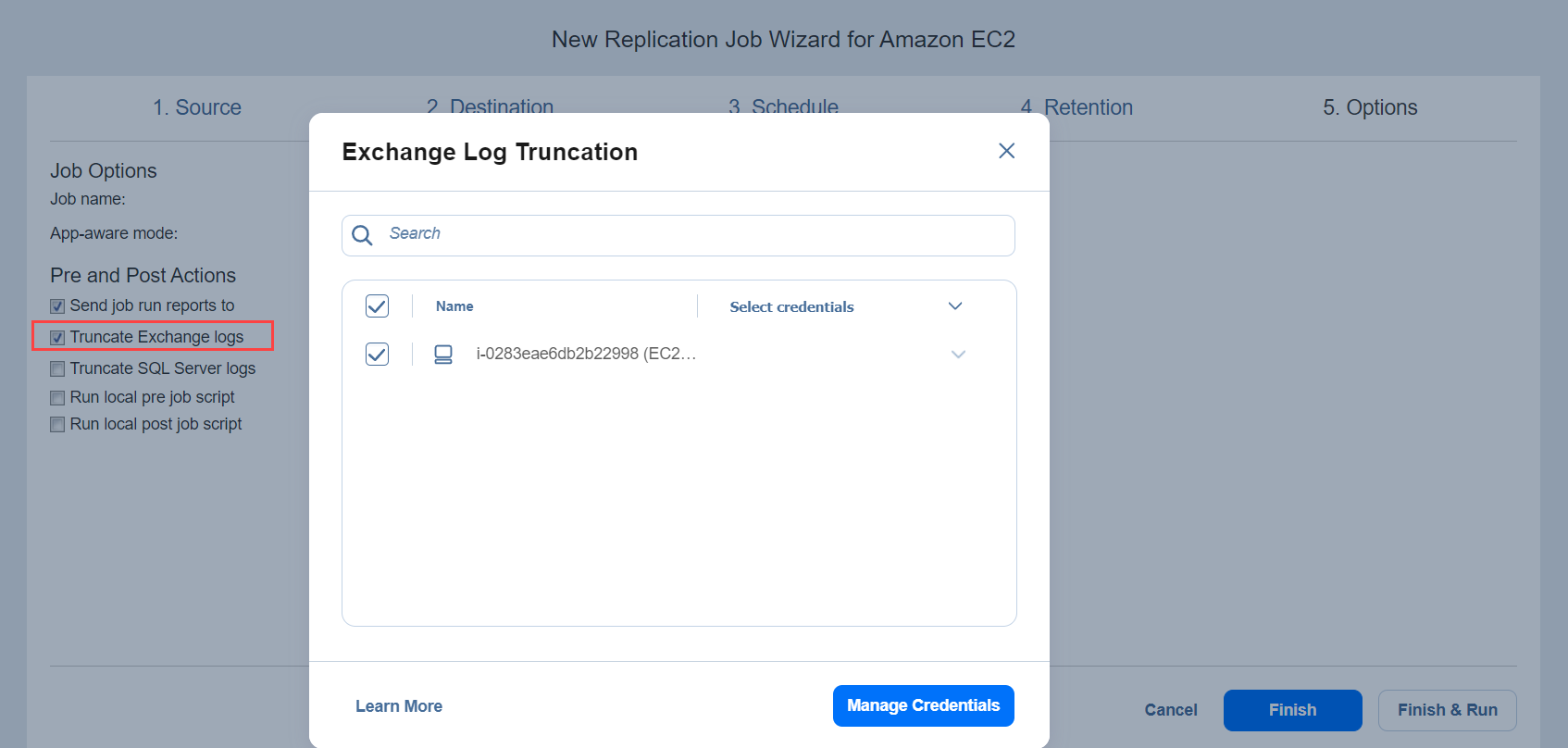
Task: Open the Select credentials header dropdown
Action: [955, 306]
